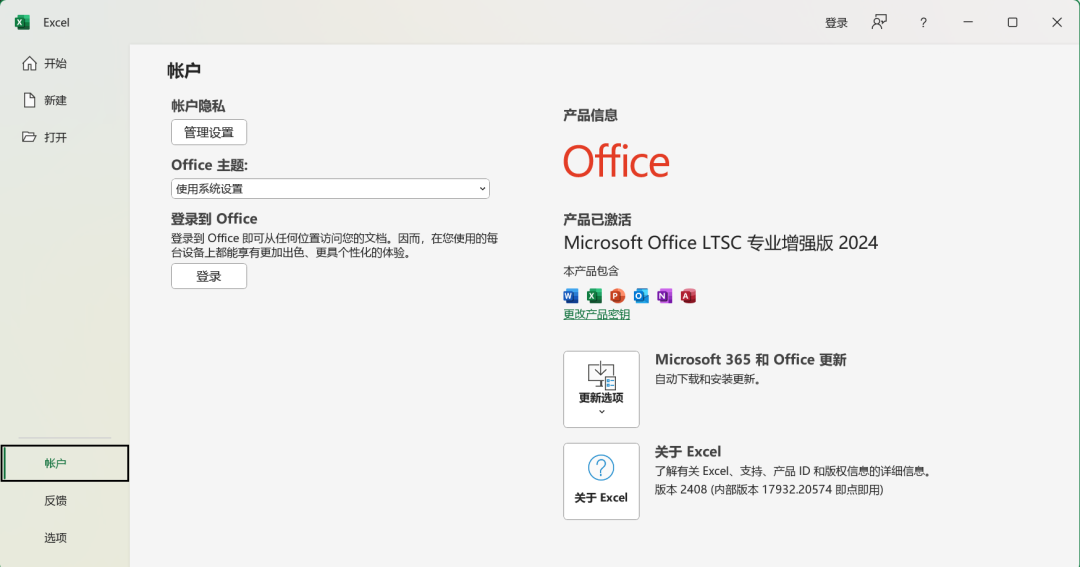Click the Word app icon
Image resolution: width=1080 pixels, height=567 pixels.
point(570,296)
